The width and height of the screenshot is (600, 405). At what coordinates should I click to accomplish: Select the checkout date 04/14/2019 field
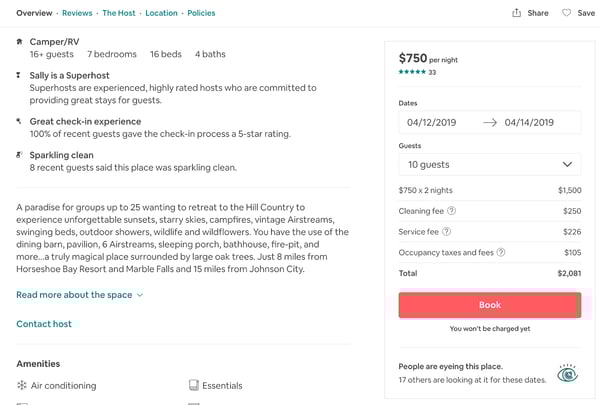point(529,122)
